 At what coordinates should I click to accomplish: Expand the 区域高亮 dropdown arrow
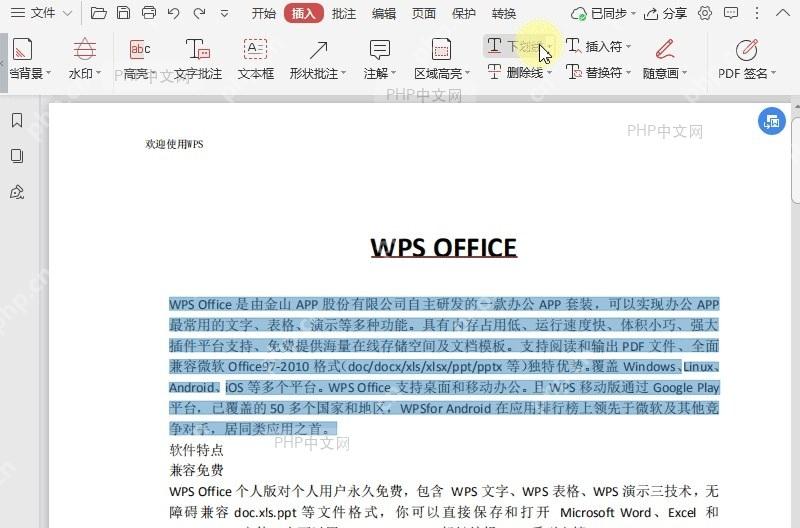click(x=468, y=73)
